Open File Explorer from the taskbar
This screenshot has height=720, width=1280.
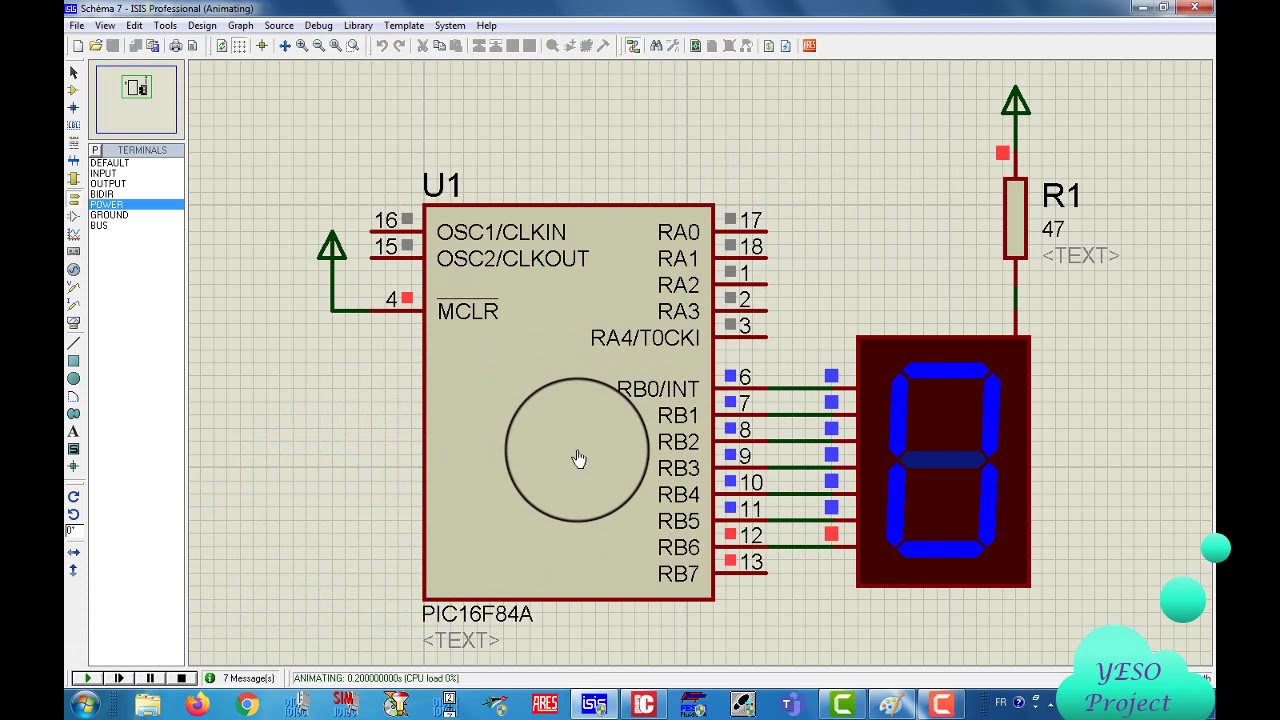[x=148, y=704]
